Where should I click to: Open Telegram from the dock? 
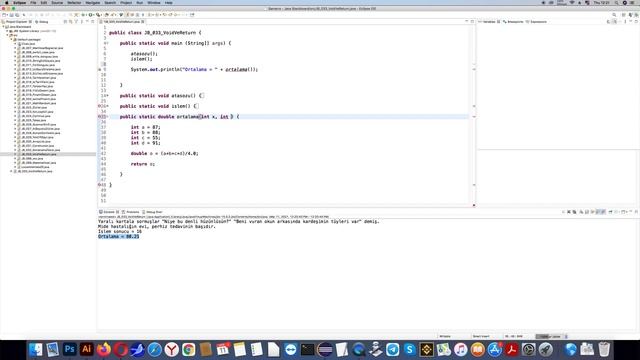click(393, 349)
